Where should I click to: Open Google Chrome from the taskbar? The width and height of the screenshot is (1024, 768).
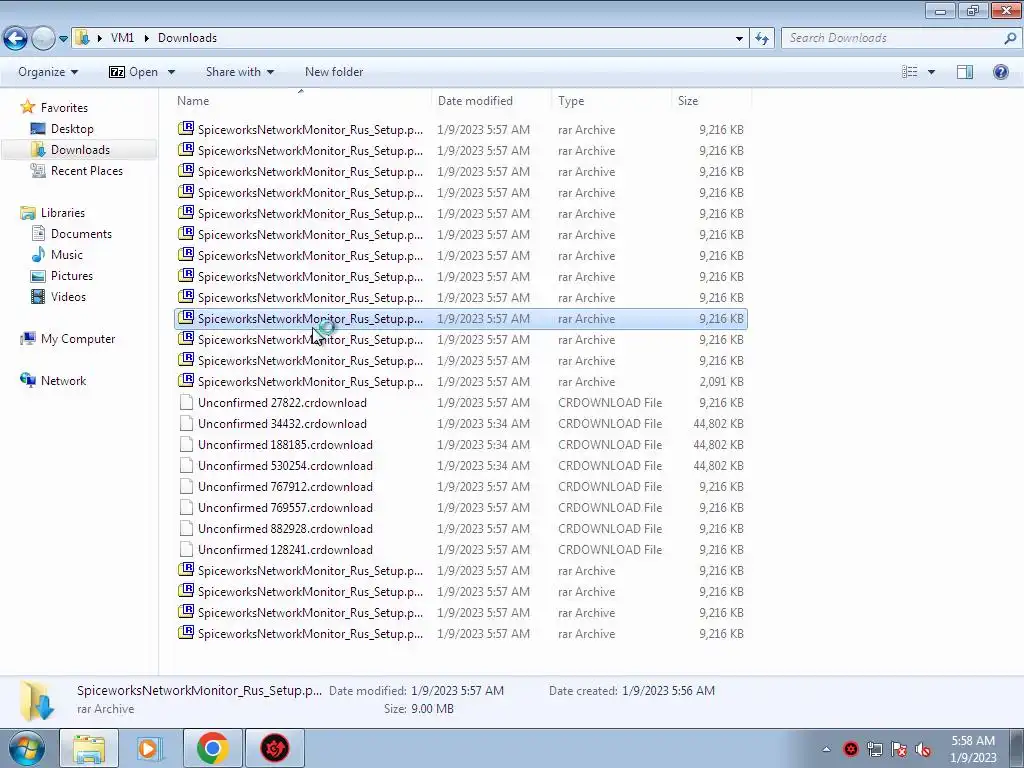pos(212,748)
